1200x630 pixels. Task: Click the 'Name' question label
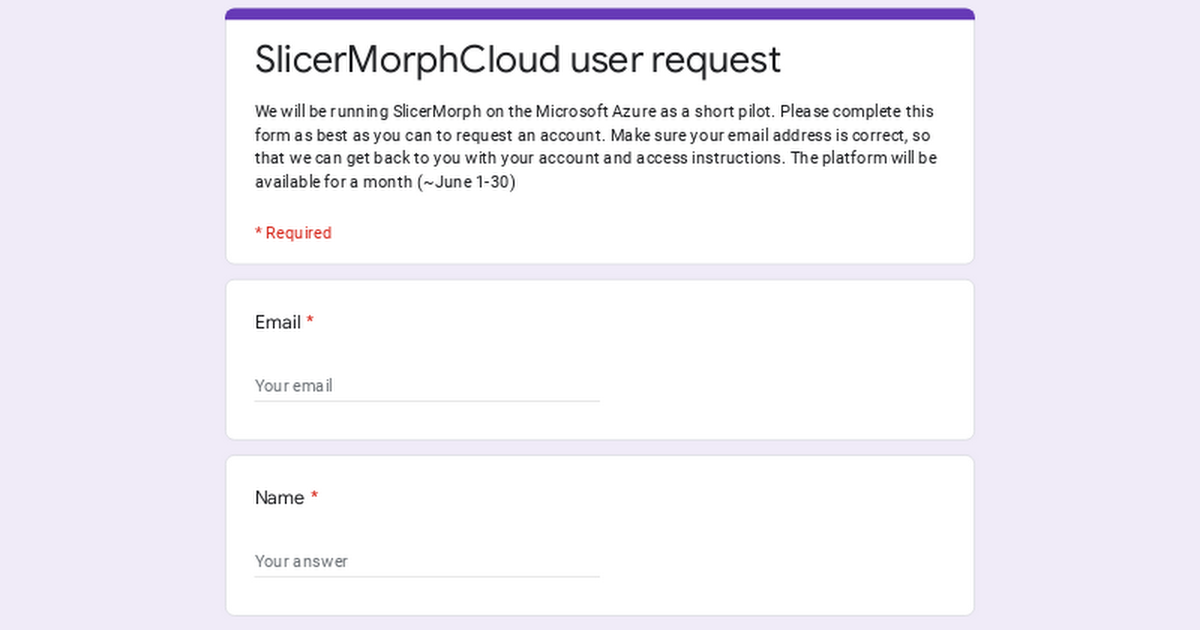point(280,498)
